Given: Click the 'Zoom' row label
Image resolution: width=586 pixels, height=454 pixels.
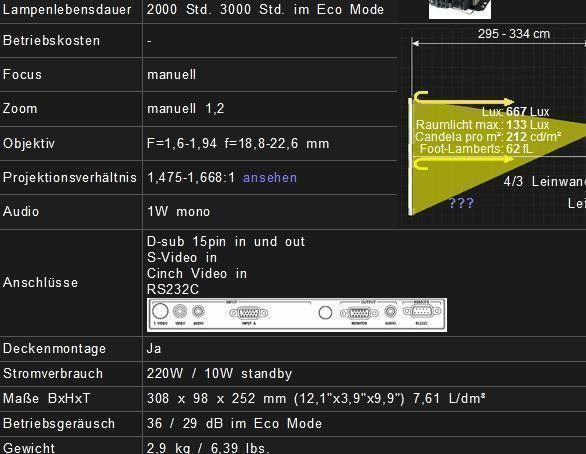Looking at the screenshot, I should click(20, 109).
